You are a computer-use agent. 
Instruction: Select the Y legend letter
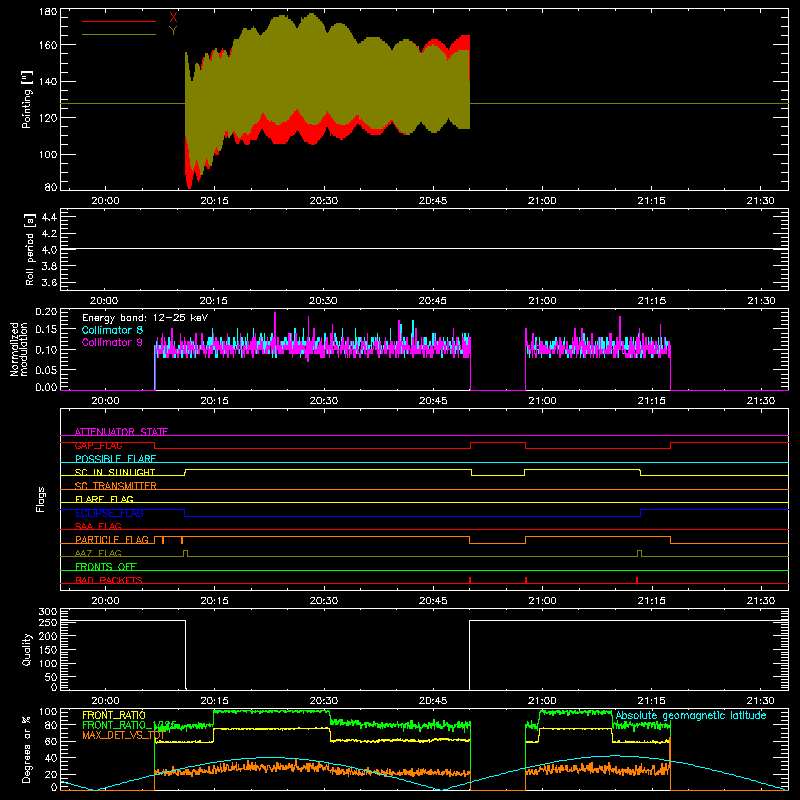[173, 31]
